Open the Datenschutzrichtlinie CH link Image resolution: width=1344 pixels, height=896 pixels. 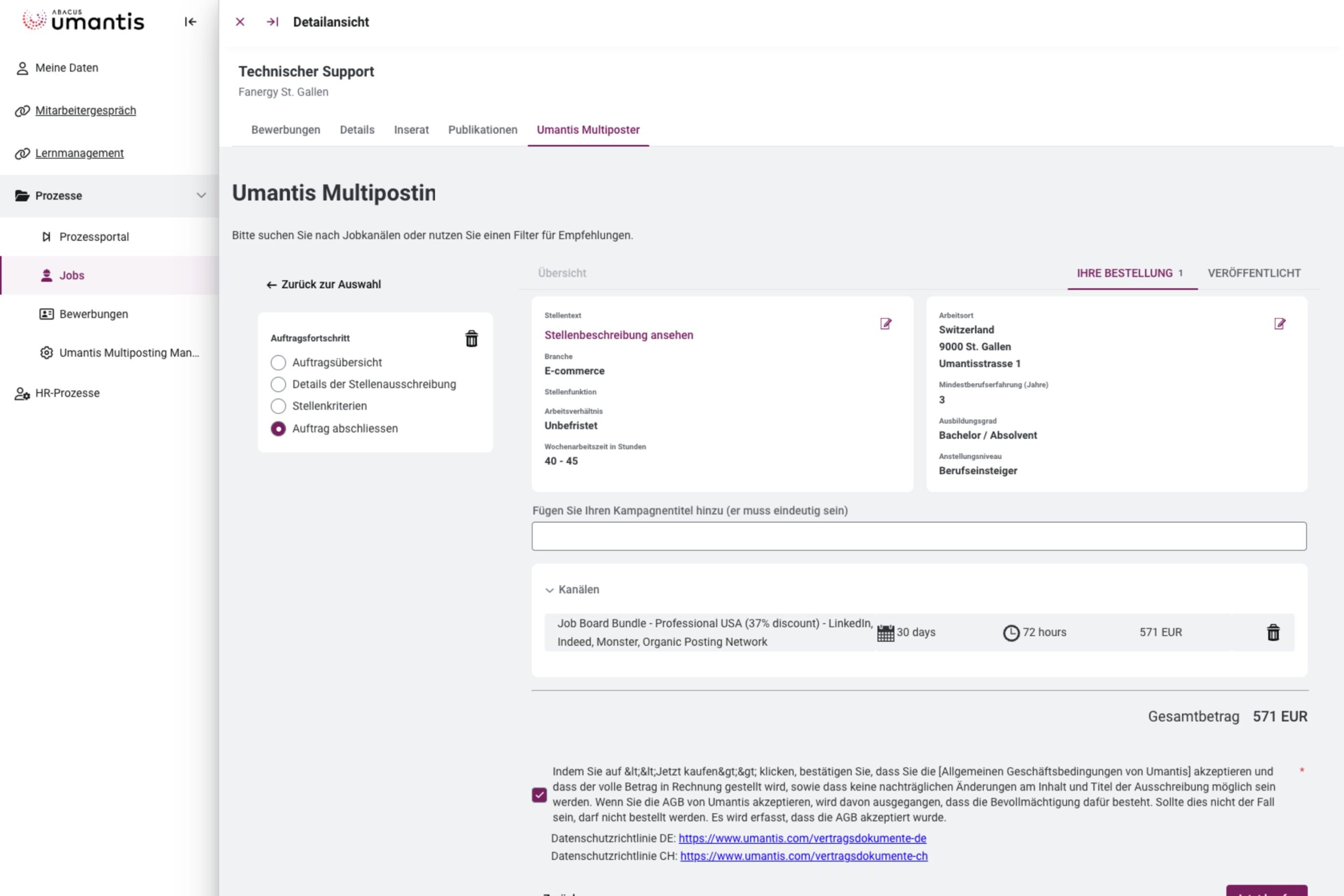803,856
